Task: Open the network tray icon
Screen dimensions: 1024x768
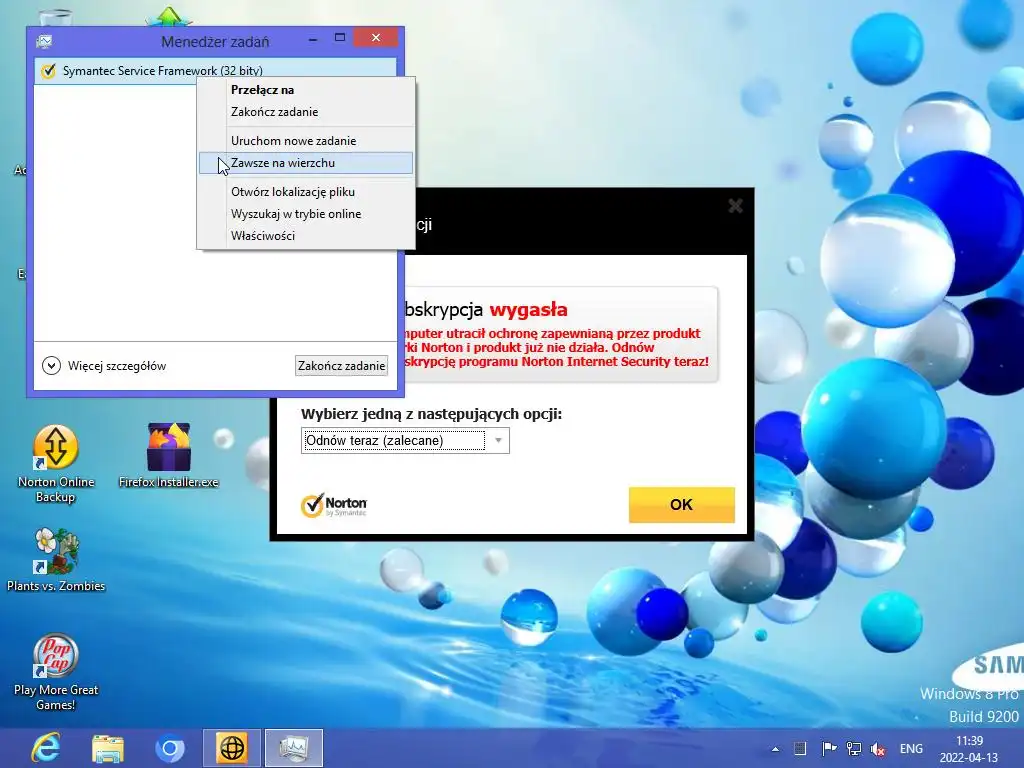Action: pos(854,748)
